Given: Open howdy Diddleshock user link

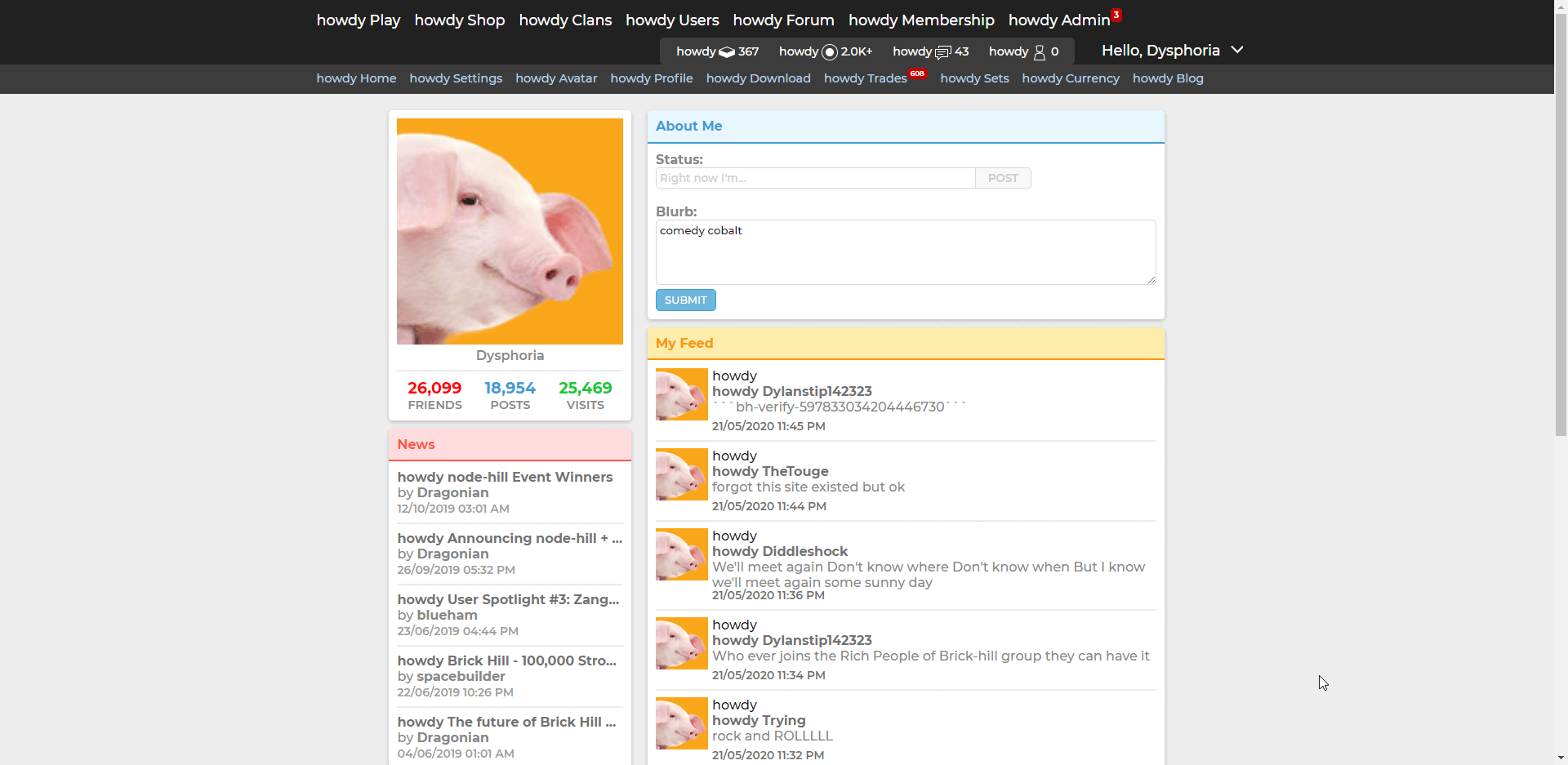Looking at the screenshot, I should 780,551.
